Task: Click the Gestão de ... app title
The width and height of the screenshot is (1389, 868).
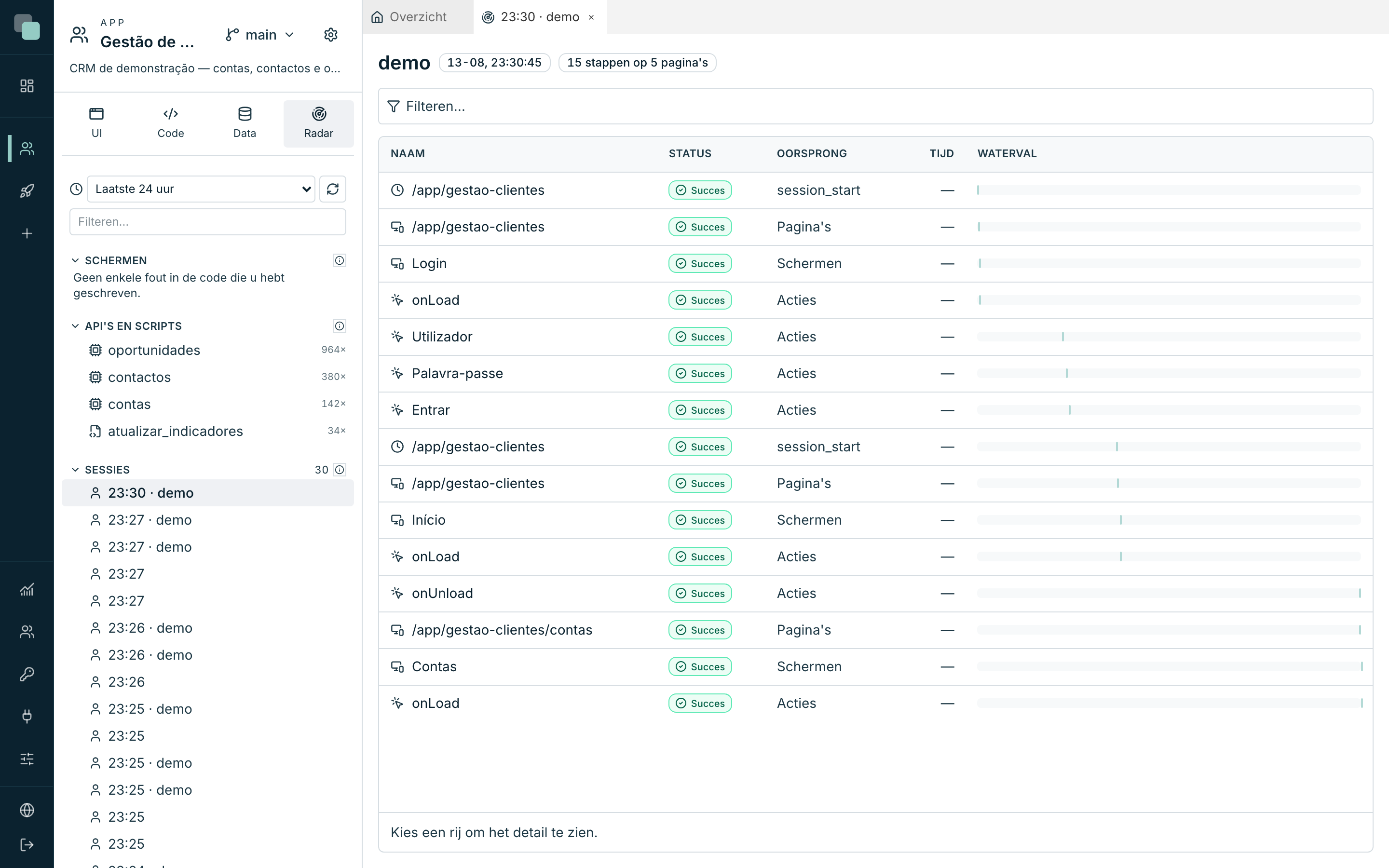Action: (147, 42)
